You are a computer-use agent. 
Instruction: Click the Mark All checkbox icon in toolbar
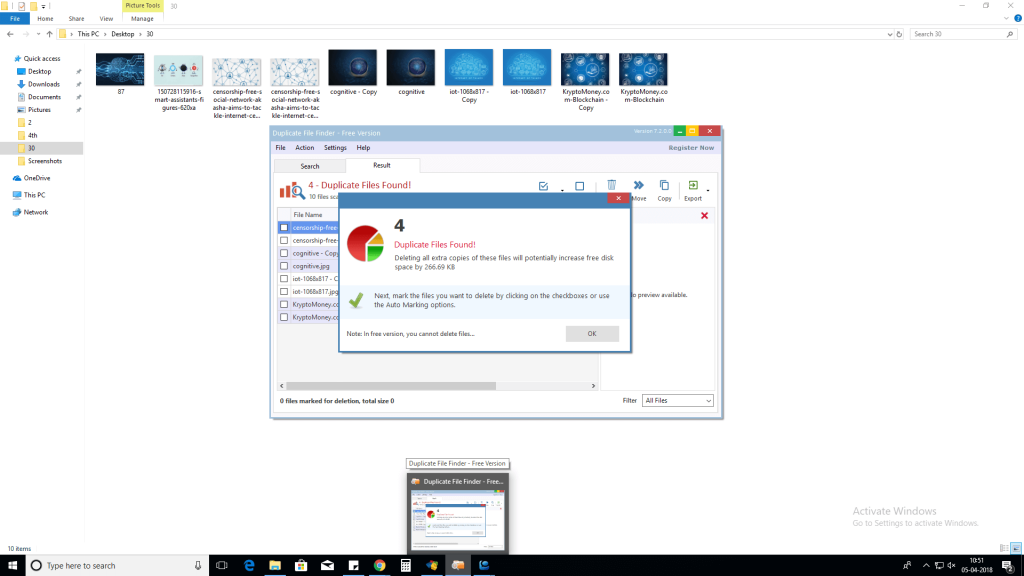click(x=543, y=186)
